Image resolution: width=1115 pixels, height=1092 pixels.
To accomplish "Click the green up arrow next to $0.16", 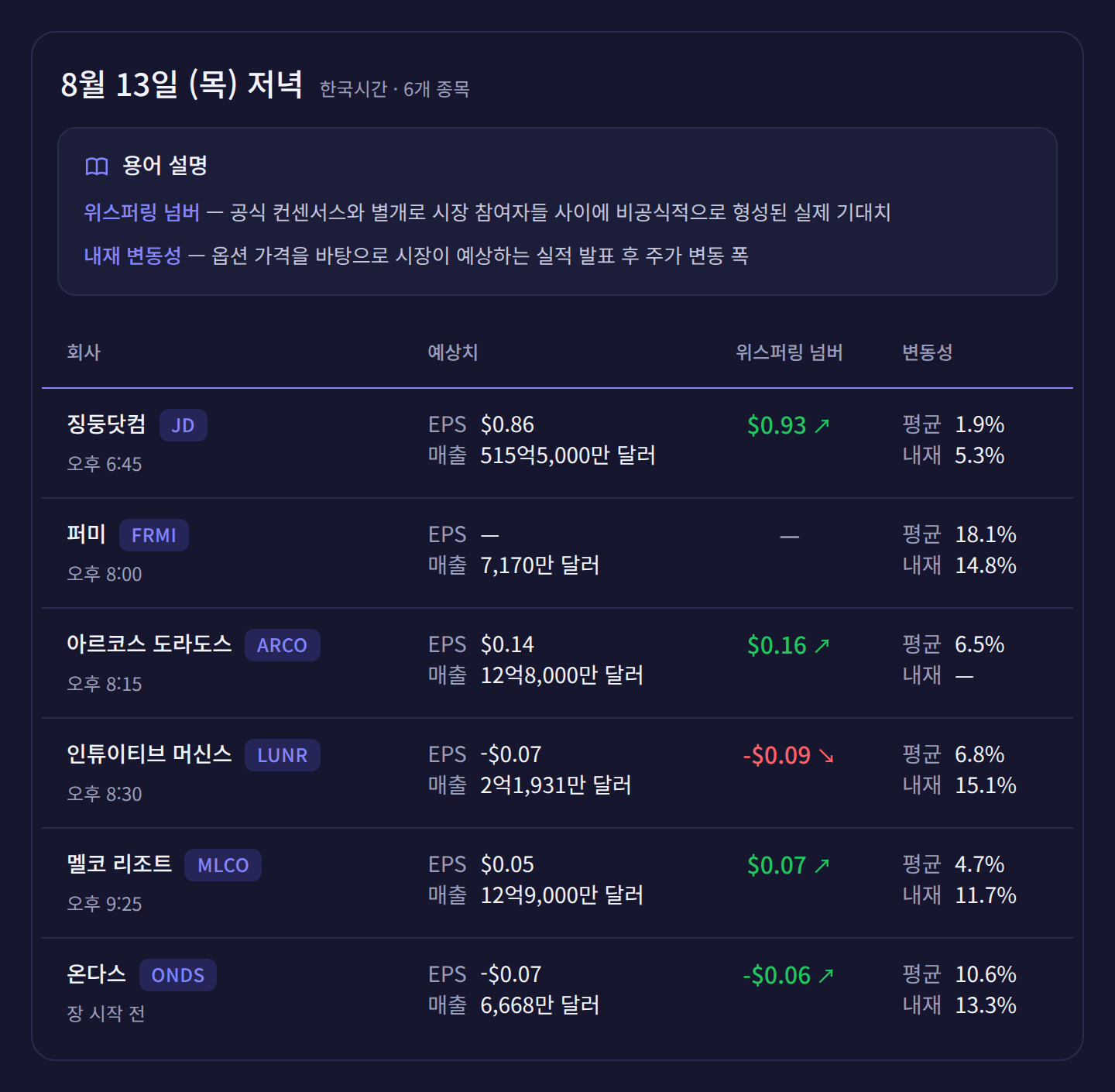I will tap(822, 645).
